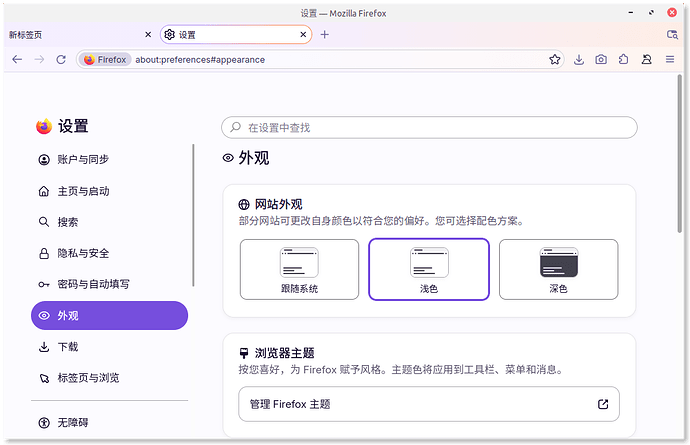The image size is (690, 445).
Task: Click the tab search icon in the tab bar
Action: (672, 34)
